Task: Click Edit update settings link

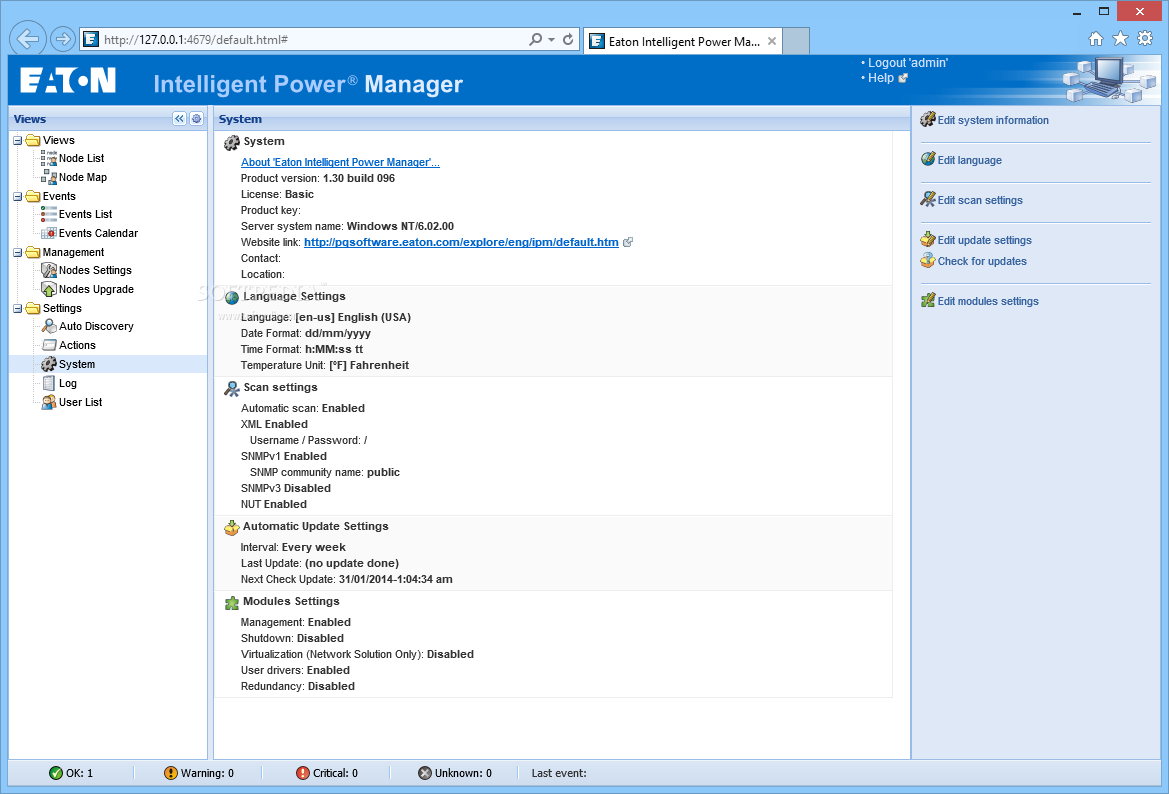Action: 984,240
